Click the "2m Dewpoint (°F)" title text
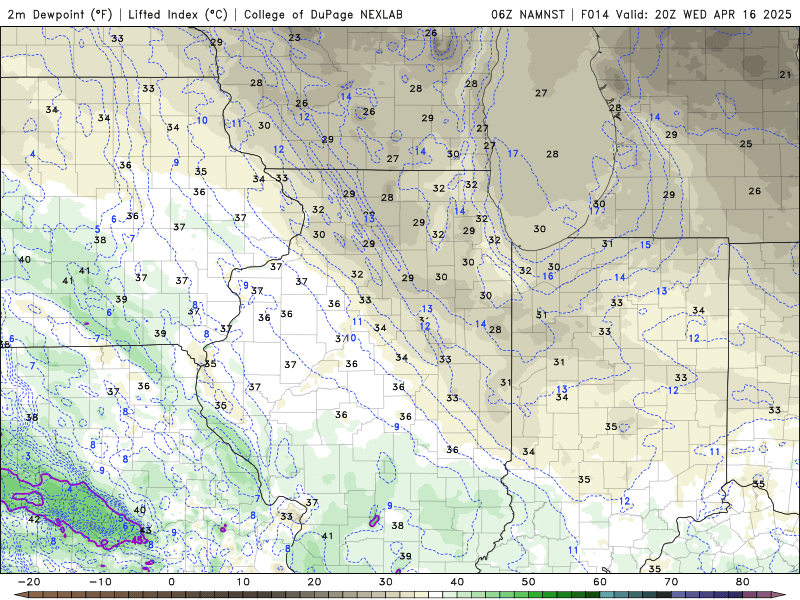This screenshot has height=600, width=800. click(x=59, y=14)
